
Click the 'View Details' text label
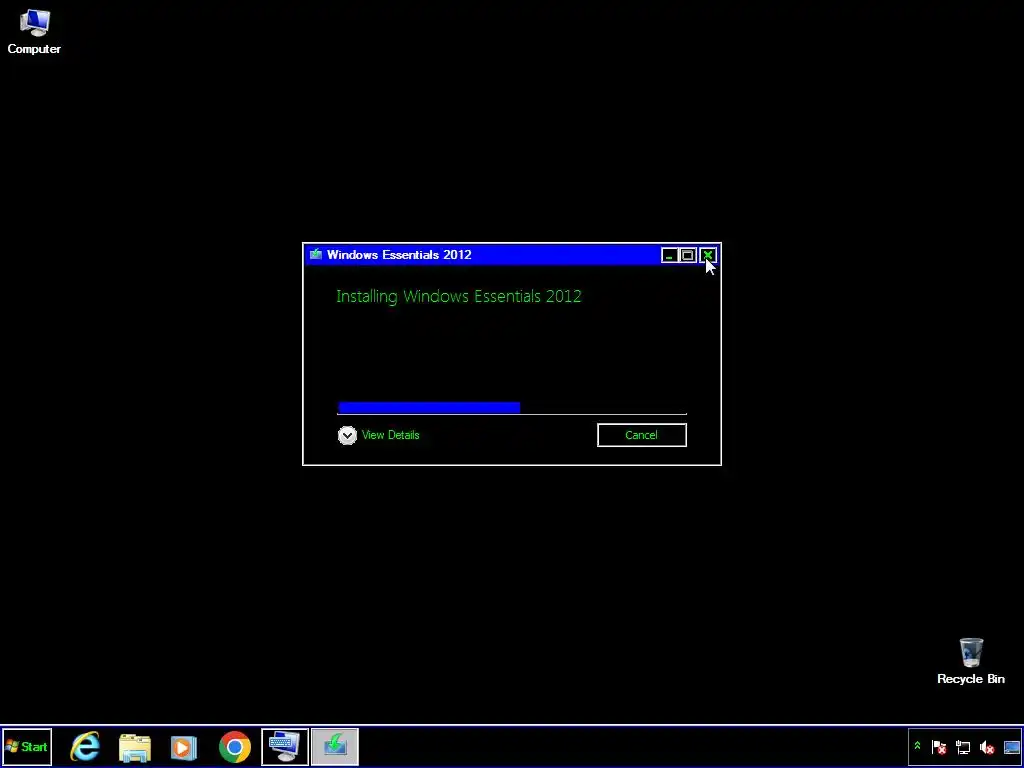click(x=391, y=435)
